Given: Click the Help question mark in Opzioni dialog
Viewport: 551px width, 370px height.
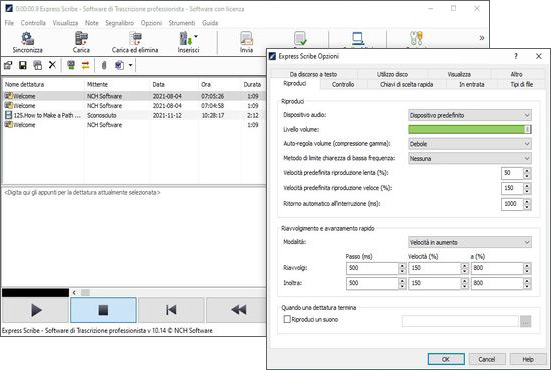Looking at the screenshot, I should pos(516,56).
